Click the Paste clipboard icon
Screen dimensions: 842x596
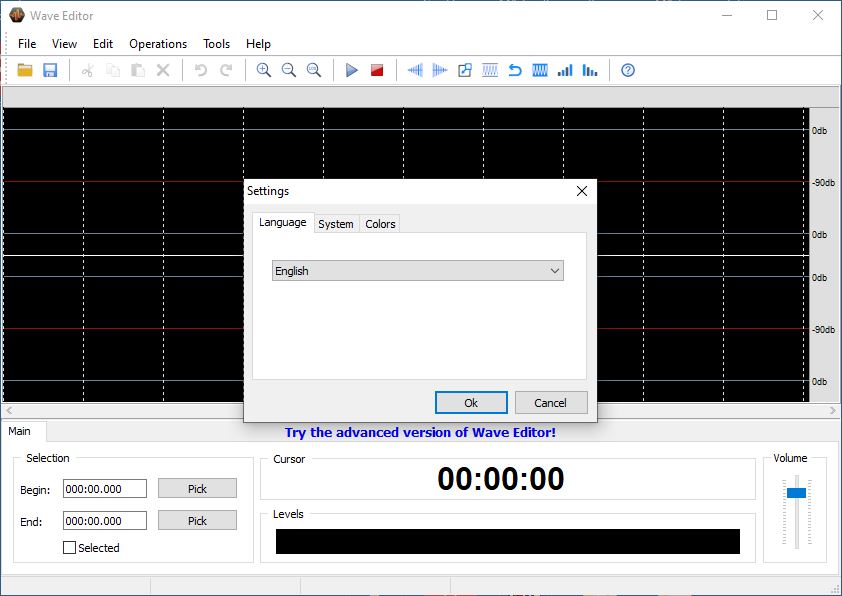tap(138, 70)
